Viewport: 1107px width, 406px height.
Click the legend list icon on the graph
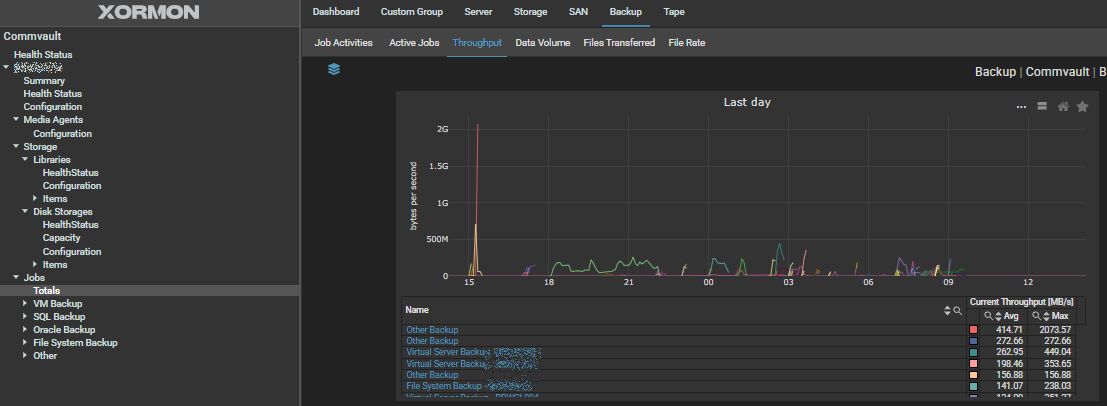[x=1041, y=107]
